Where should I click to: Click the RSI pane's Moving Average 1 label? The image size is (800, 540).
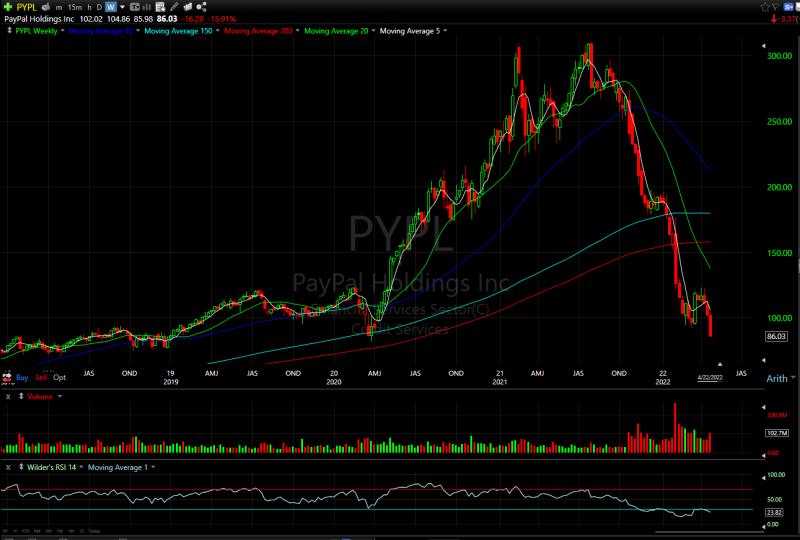point(118,467)
